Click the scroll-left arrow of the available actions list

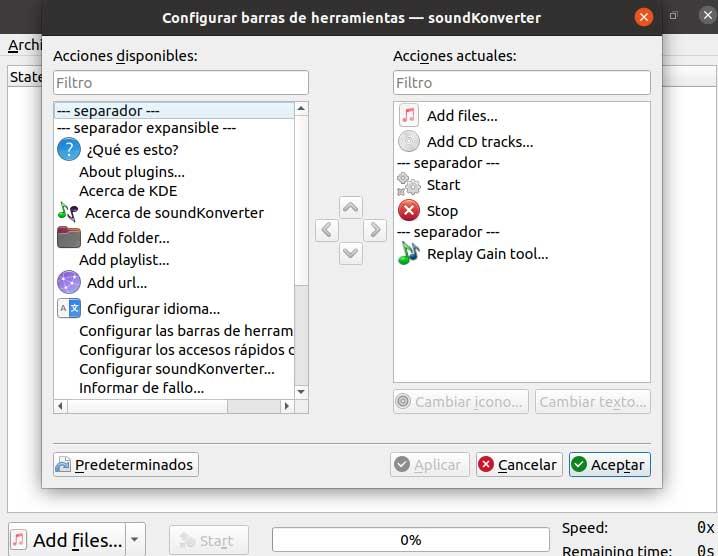coord(60,406)
